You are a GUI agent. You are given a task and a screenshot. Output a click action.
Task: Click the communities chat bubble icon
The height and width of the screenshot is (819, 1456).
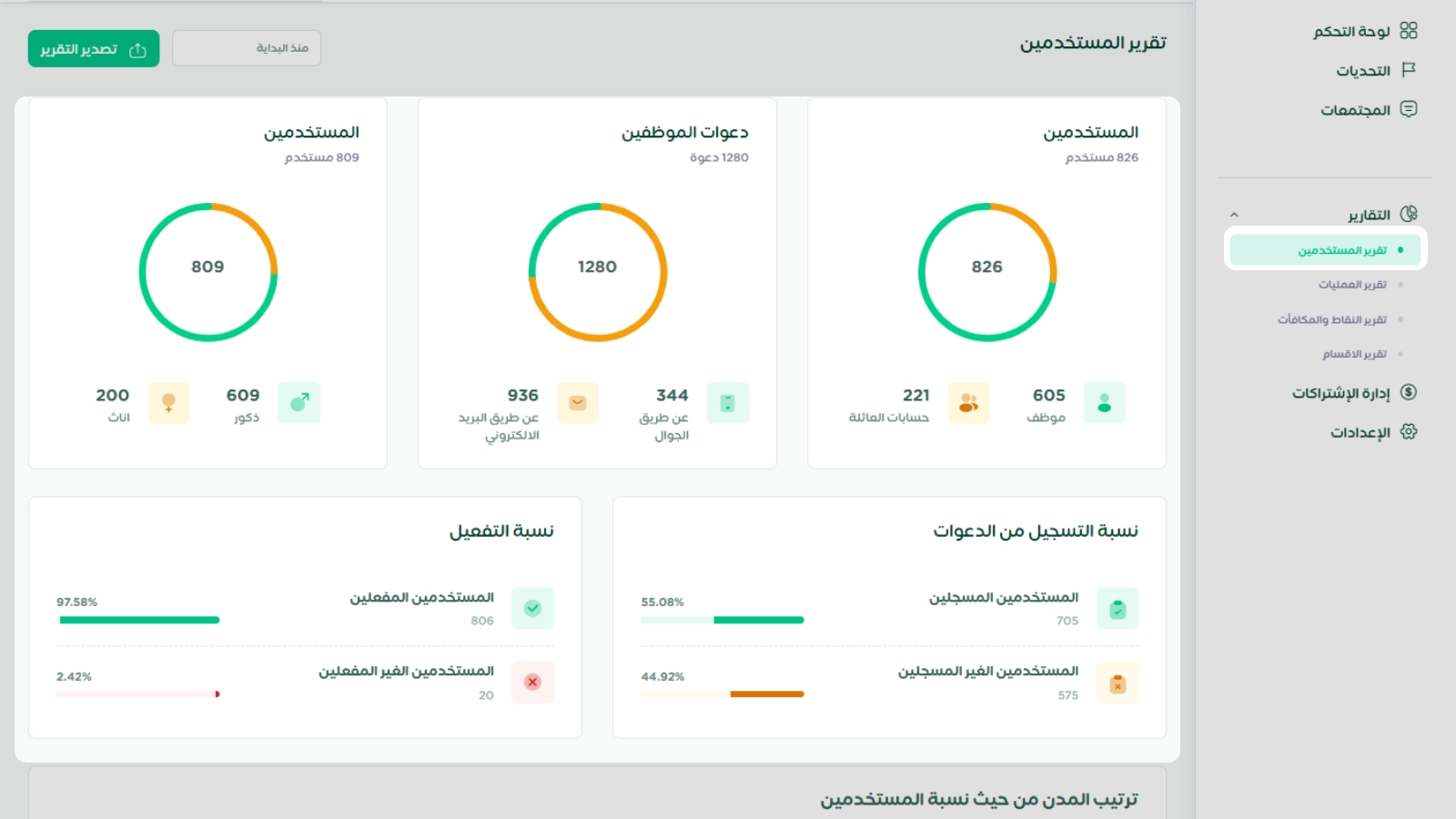1409,109
